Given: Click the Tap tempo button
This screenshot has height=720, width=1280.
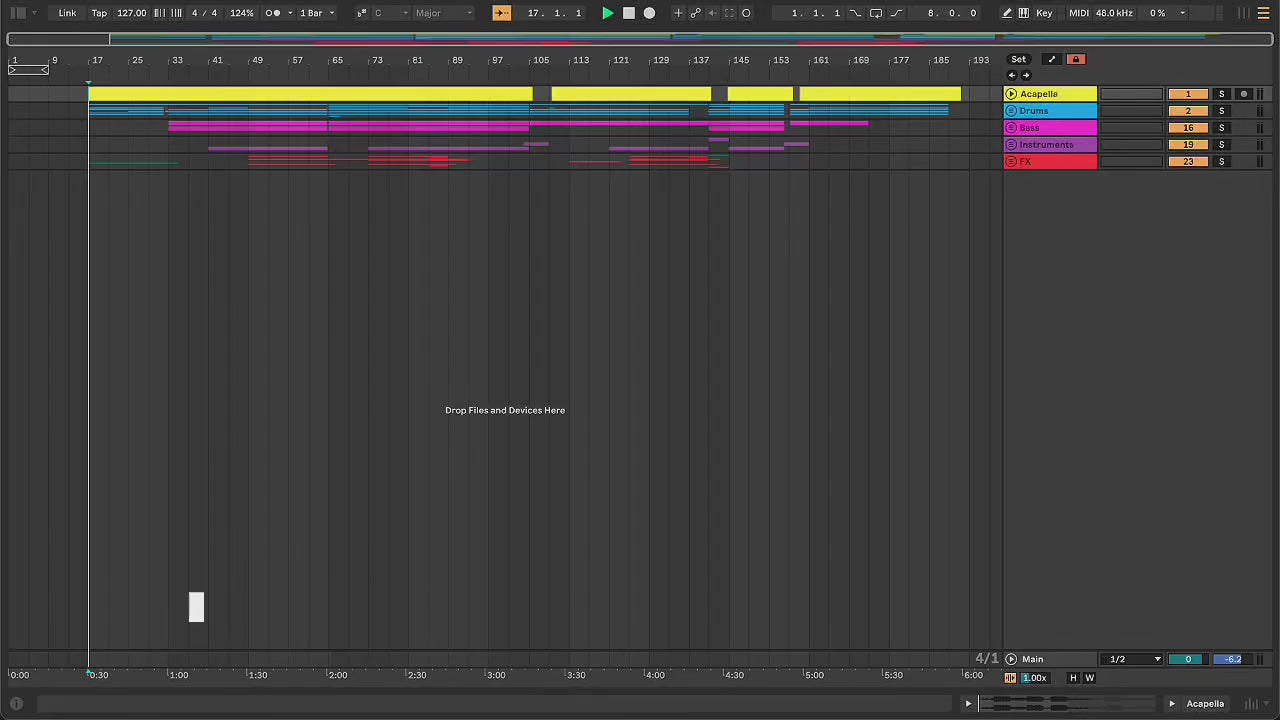Looking at the screenshot, I should click(x=99, y=13).
